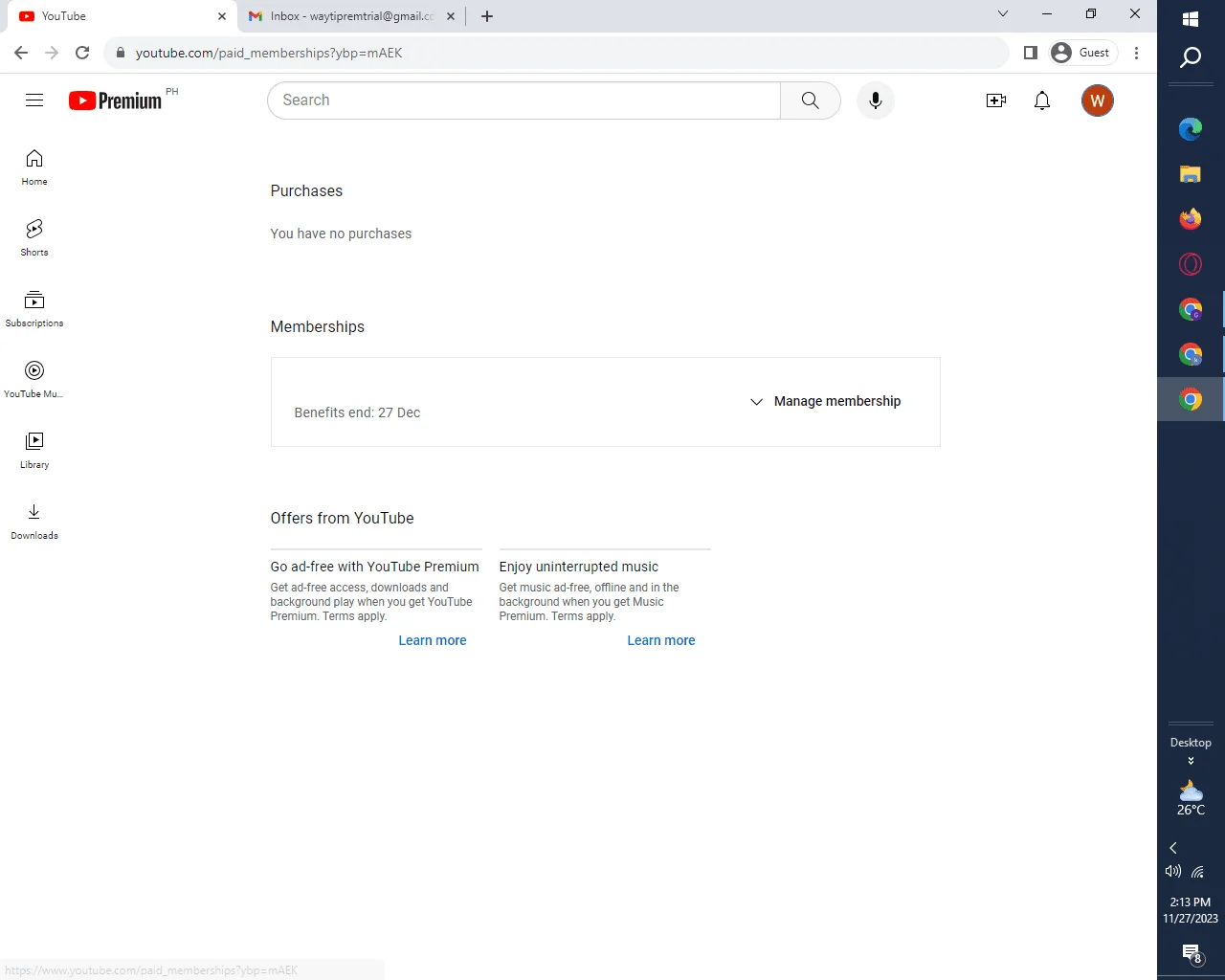1225x980 pixels.
Task: Show hidden tray icons chevron
Action: tap(1173, 848)
